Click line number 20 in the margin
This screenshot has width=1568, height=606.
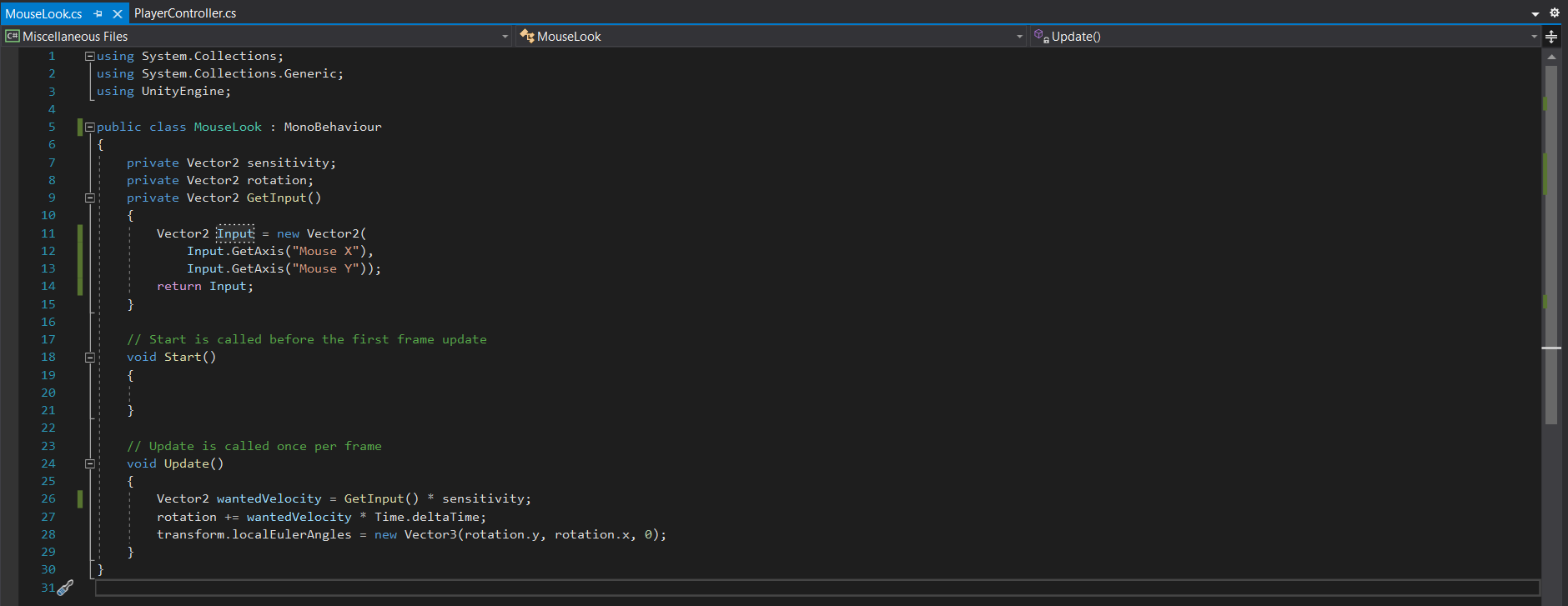tap(48, 393)
